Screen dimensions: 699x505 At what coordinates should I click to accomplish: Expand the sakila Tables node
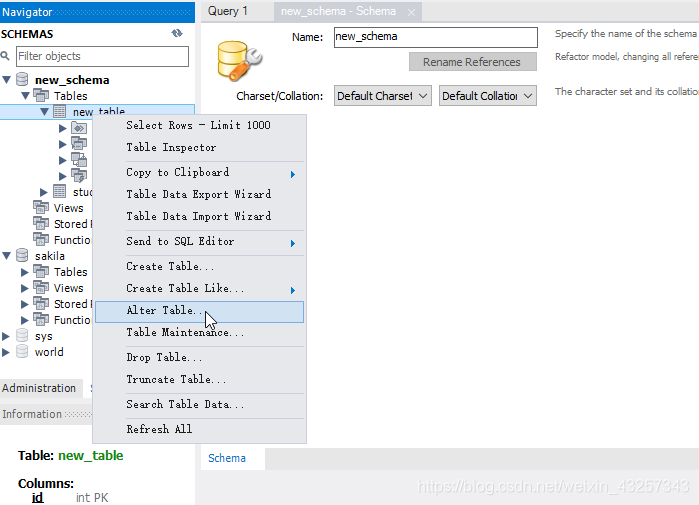25,272
